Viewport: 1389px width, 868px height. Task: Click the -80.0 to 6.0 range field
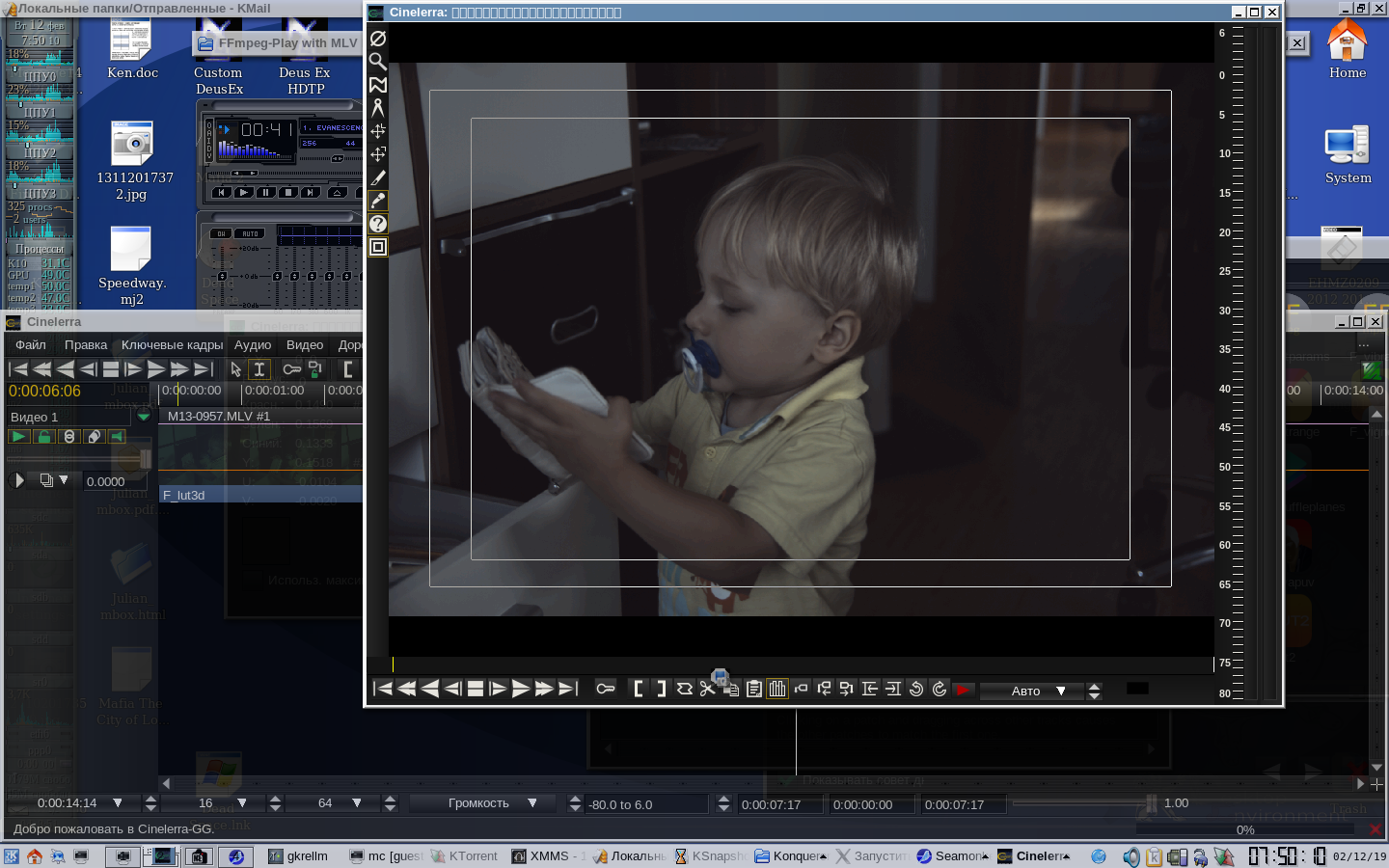tap(646, 804)
